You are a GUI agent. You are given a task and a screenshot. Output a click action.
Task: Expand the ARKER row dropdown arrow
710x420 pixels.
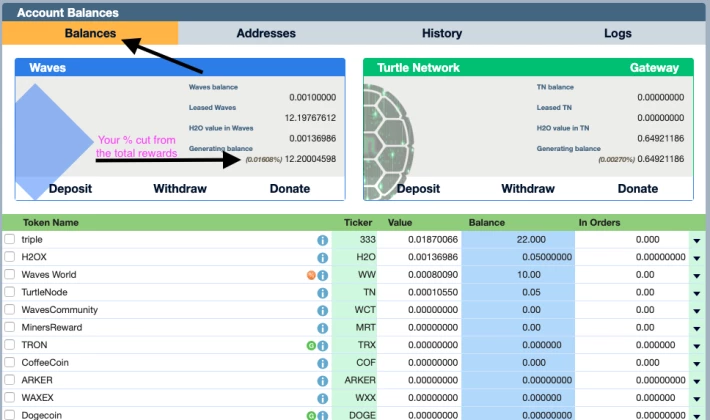point(696,381)
